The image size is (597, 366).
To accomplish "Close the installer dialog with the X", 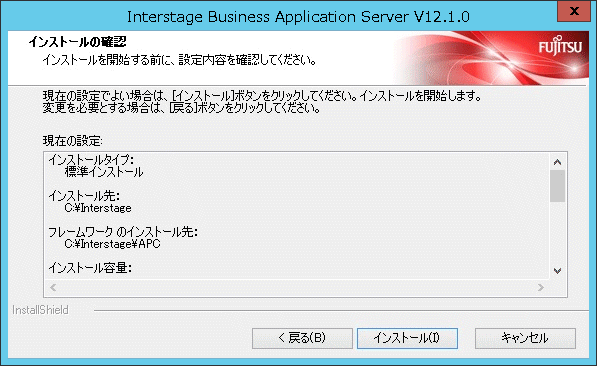I will tap(574, 11).
